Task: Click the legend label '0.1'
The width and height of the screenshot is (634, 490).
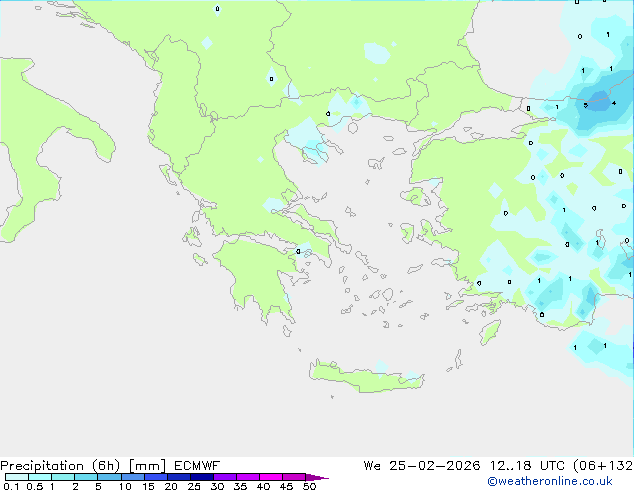Action: [x=11, y=486]
